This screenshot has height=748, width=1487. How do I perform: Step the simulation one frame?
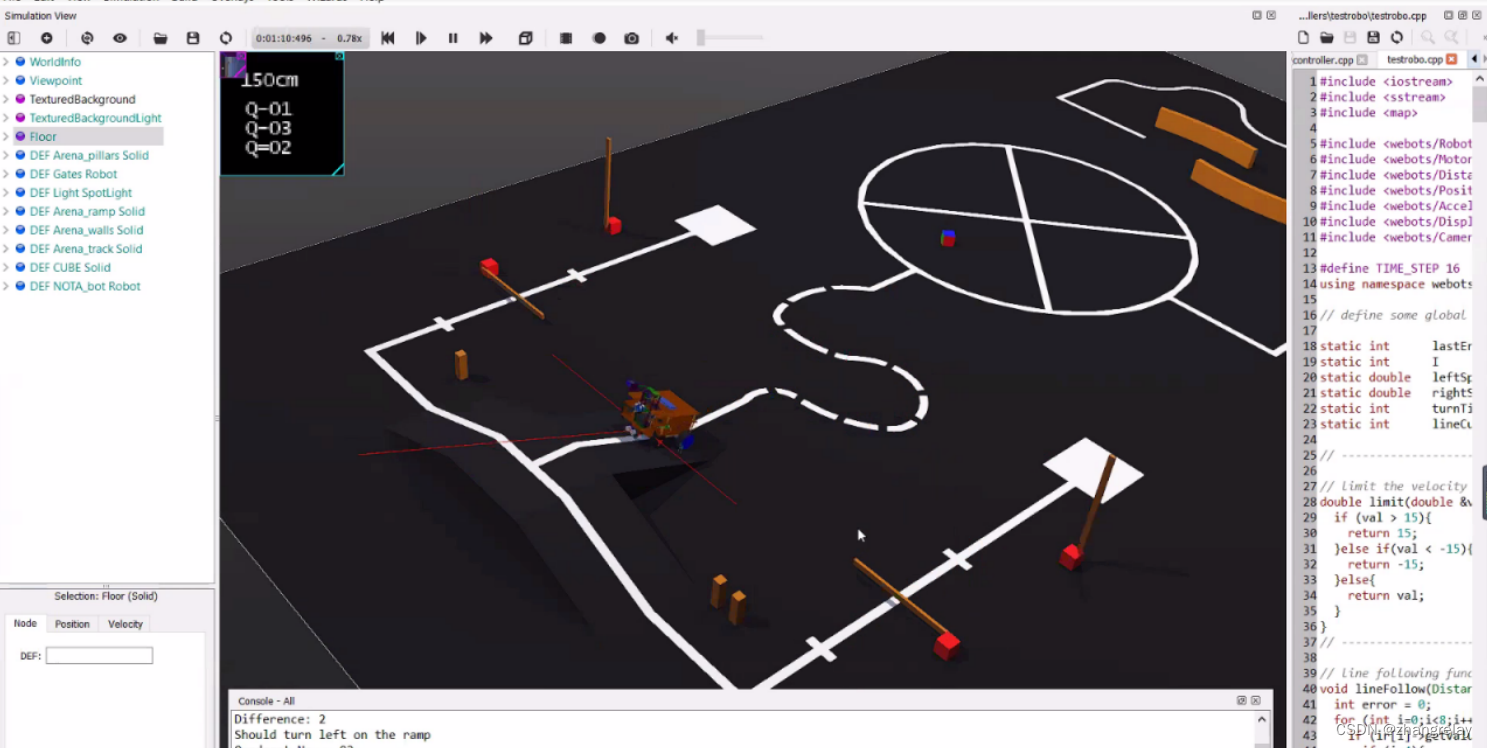[421, 38]
